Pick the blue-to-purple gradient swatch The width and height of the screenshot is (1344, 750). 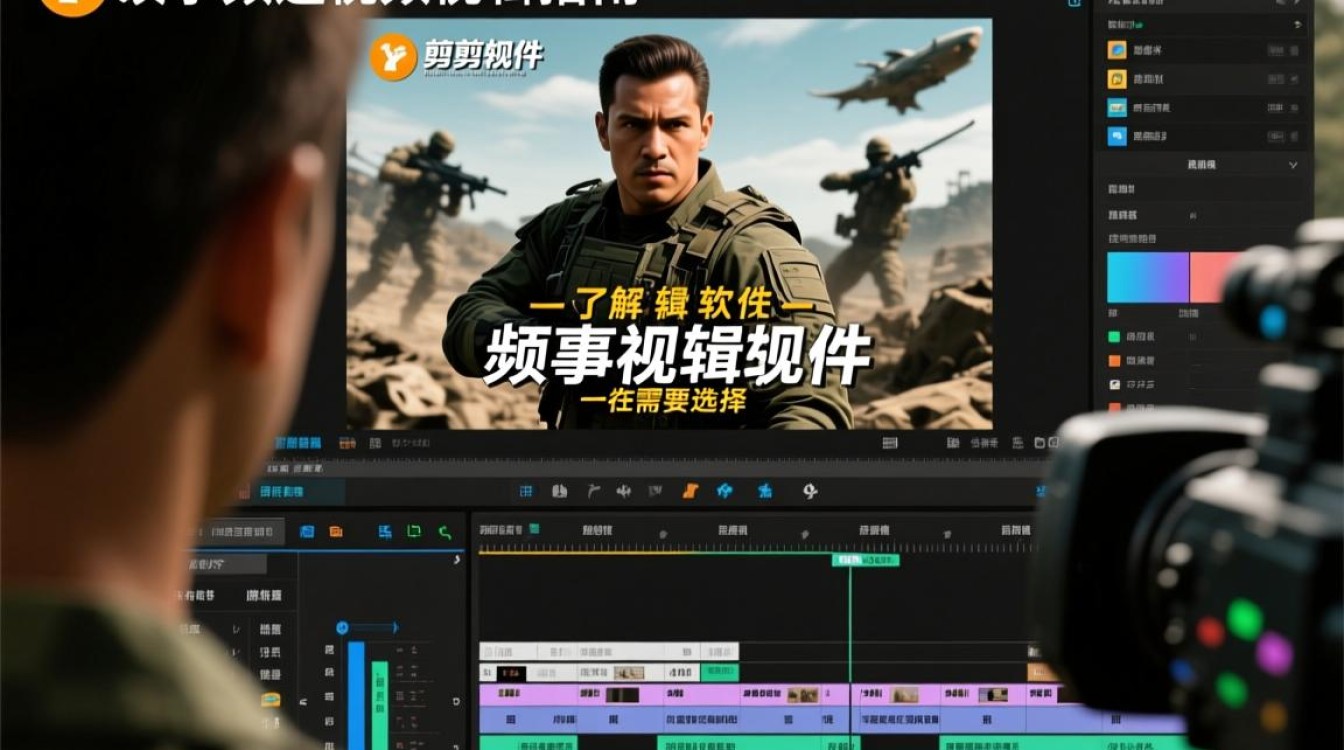click(1147, 277)
